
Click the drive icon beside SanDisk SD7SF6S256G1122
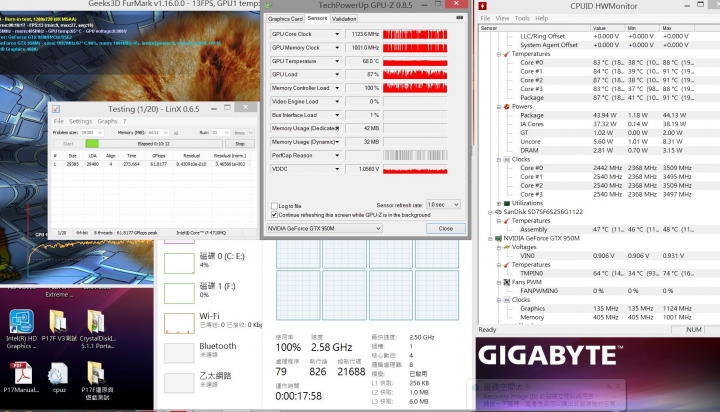click(x=498, y=212)
